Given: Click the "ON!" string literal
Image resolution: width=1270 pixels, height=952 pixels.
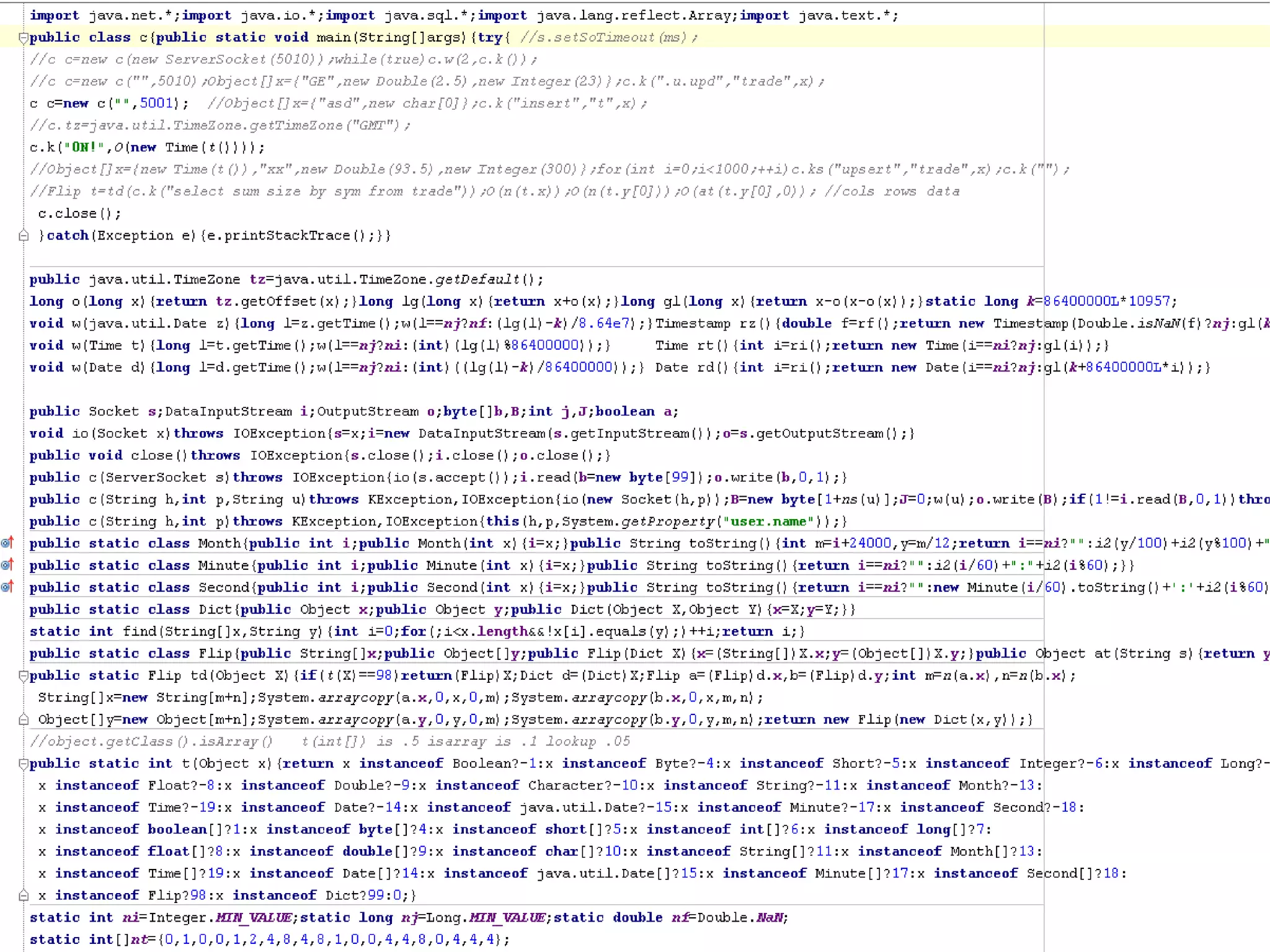Looking at the screenshot, I should (x=84, y=148).
